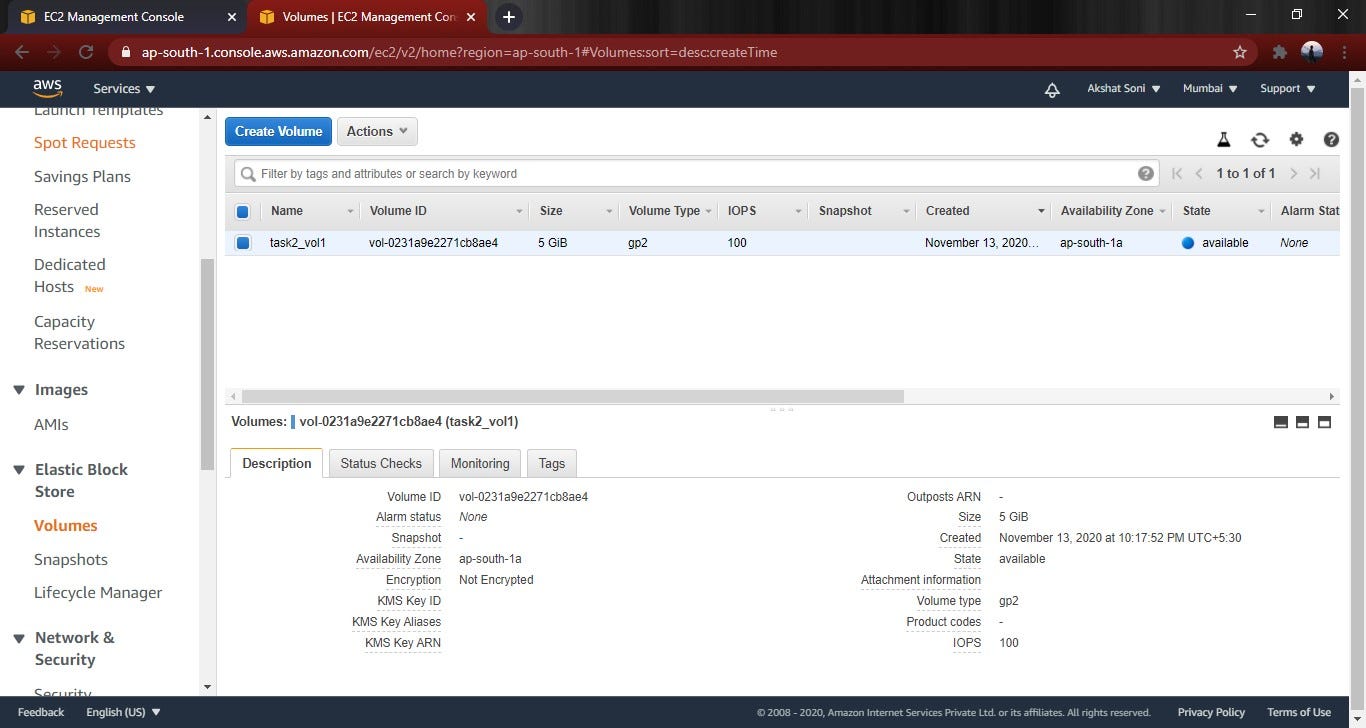Click horizontal scrollbar of volumes table
This screenshot has width=1366, height=728.
(573, 396)
